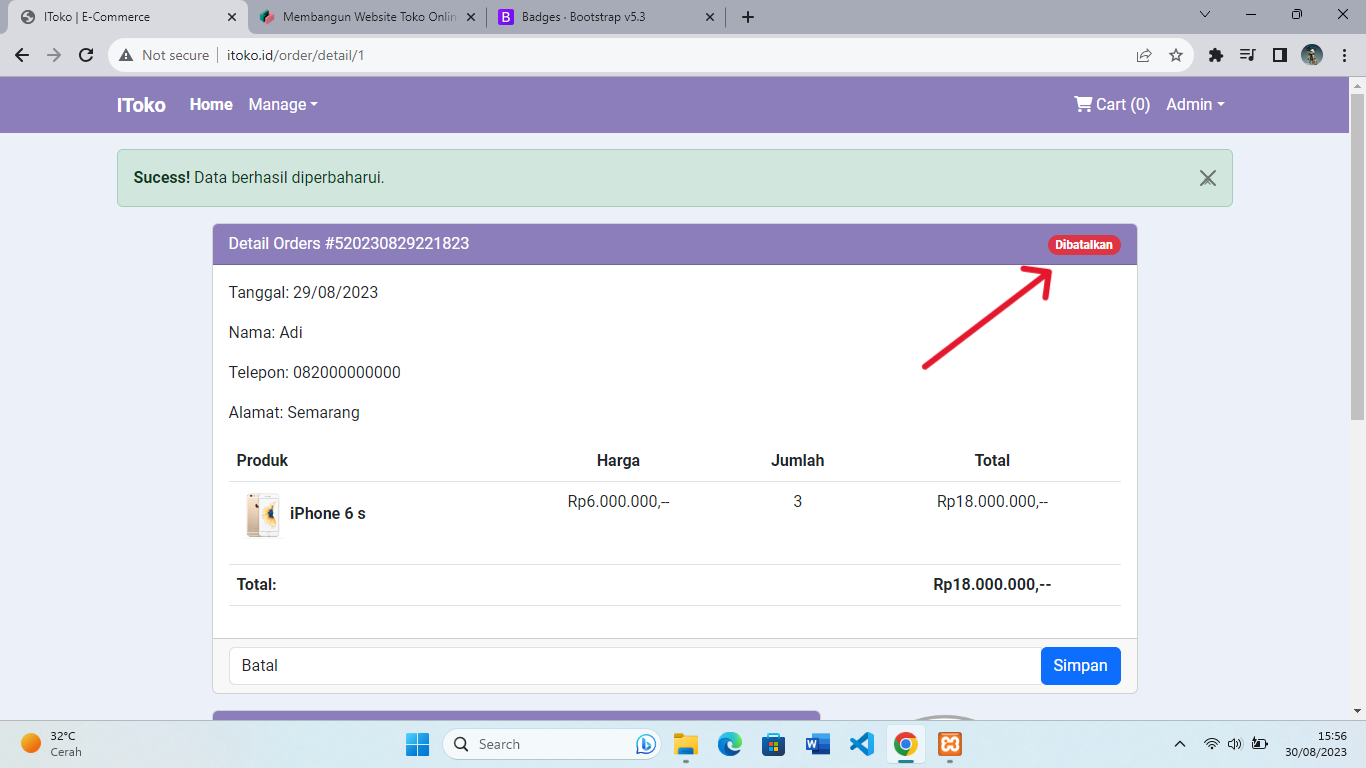Open the Manage dropdown in the navbar
The image size is (1366, 768).
[x=281, y=104]
